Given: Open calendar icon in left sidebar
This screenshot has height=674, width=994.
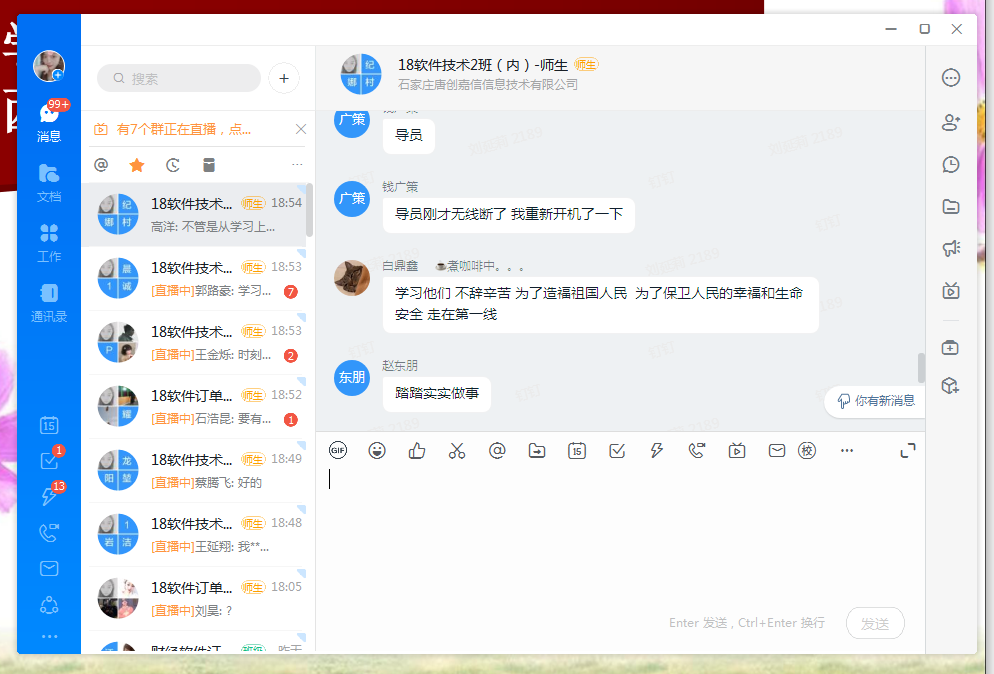Looking at the screenshot, I should coord(49,425).
